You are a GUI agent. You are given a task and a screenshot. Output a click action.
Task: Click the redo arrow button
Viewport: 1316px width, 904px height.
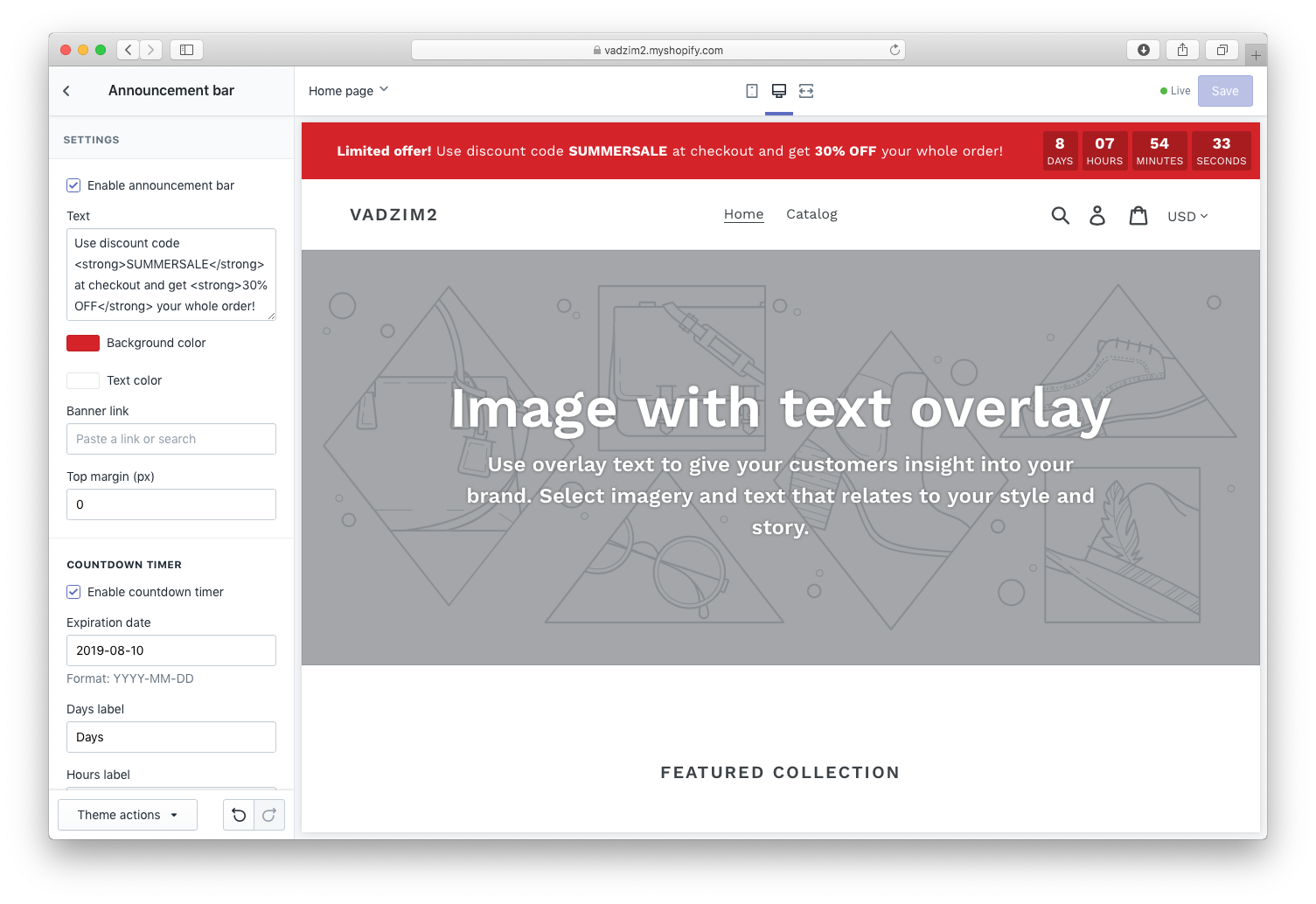pos(269,815)
